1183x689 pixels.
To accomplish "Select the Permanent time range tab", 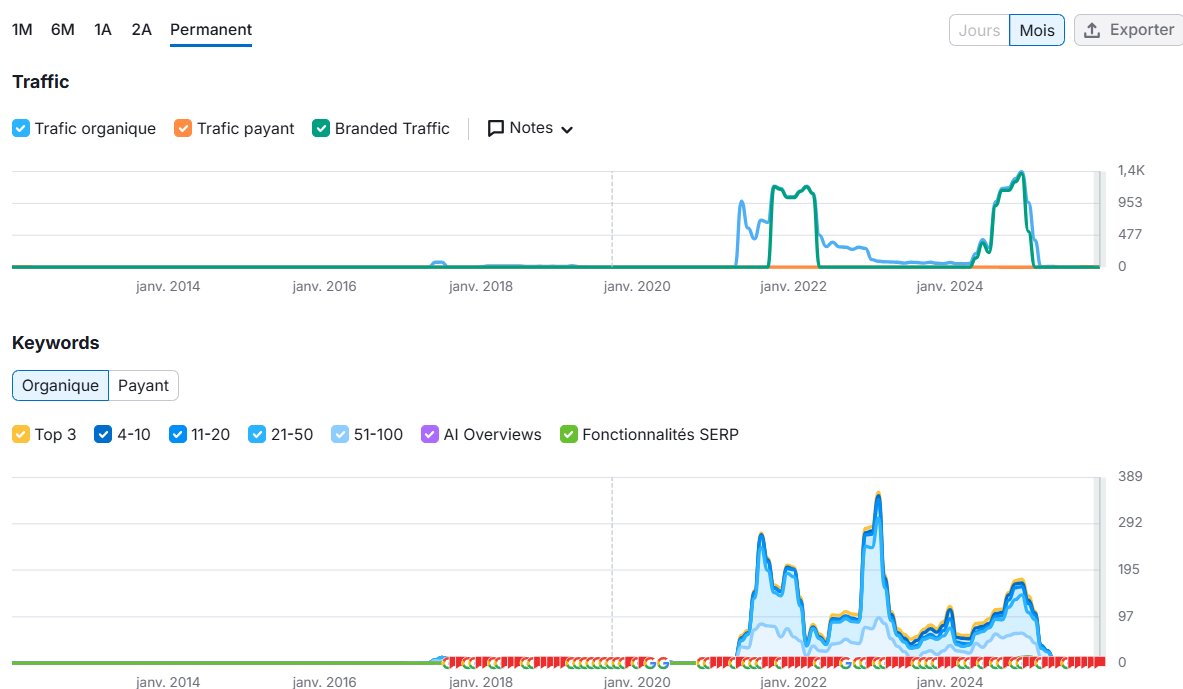I will (210, 29).
